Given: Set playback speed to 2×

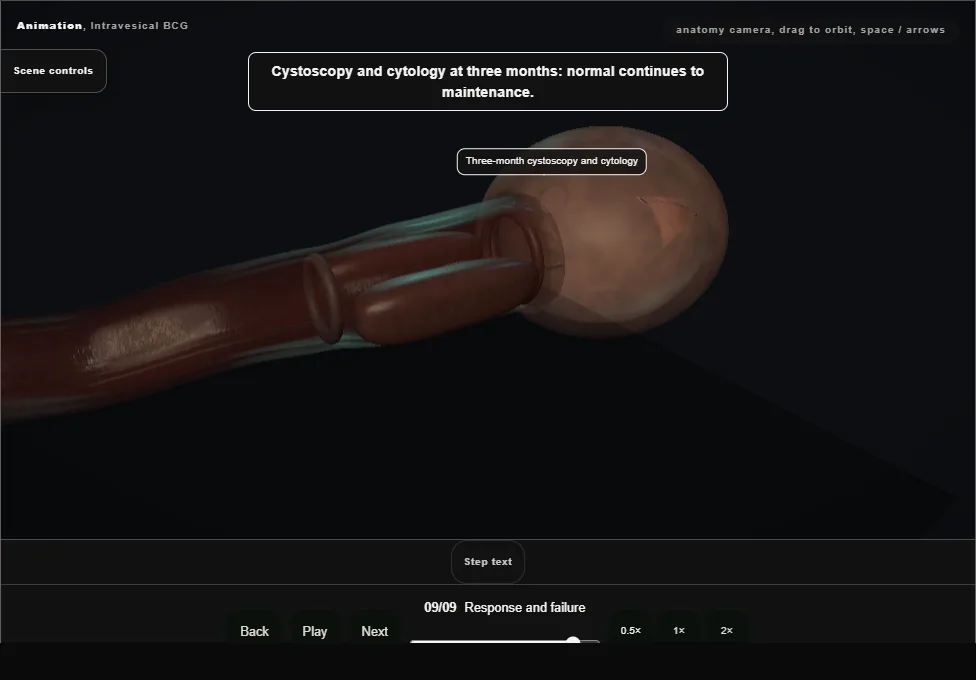Looking at the screenshot, I should [x=726, y=630].
